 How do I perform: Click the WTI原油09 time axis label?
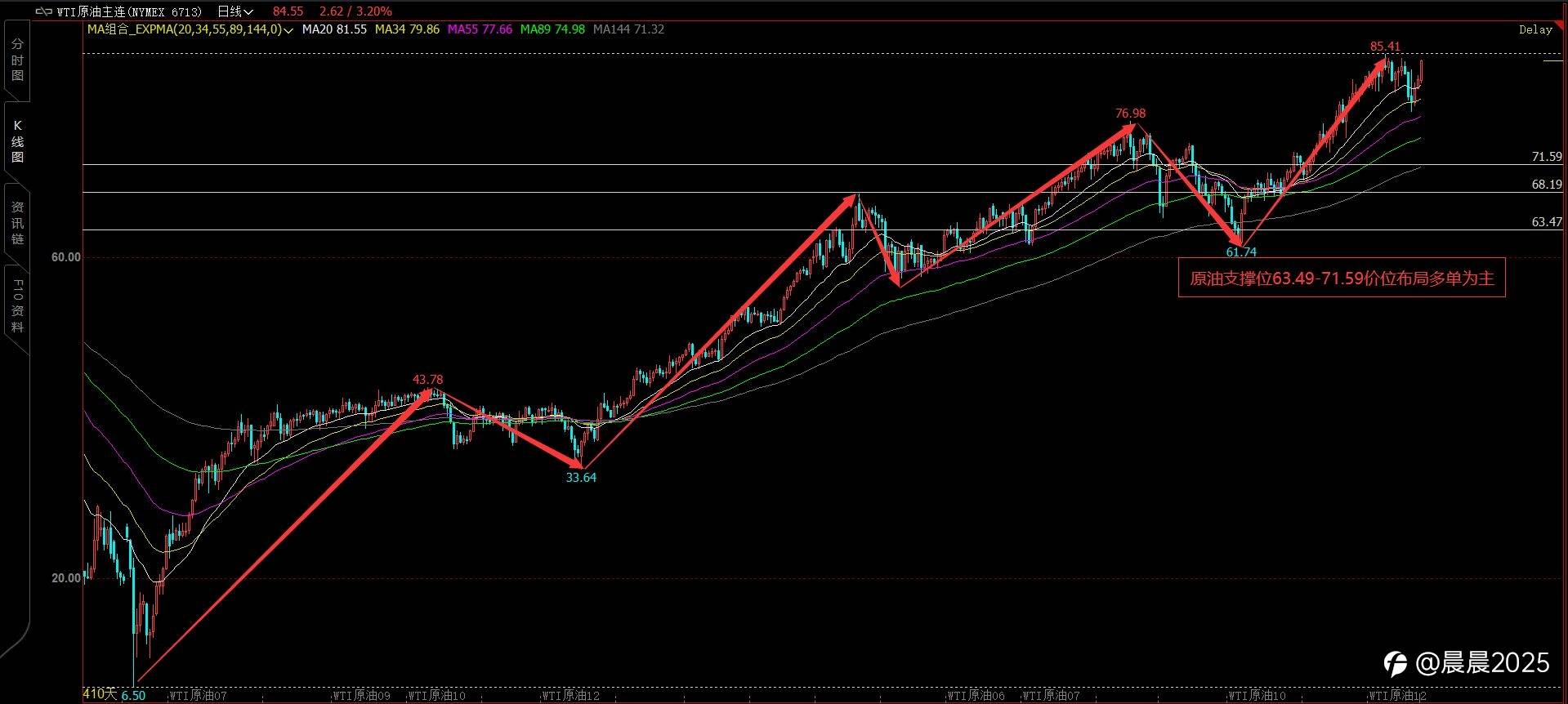click(362, 697)
